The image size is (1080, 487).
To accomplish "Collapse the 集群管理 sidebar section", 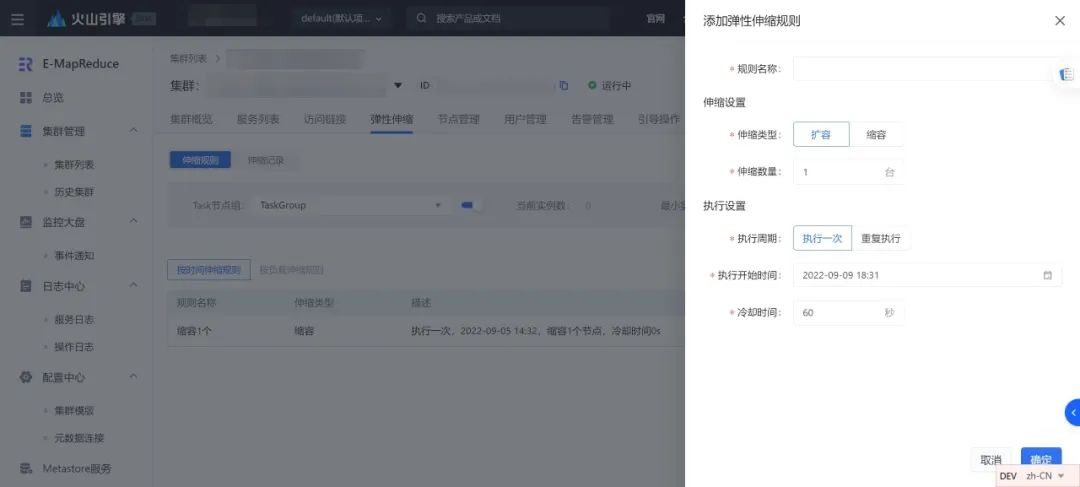I will 134,130.
